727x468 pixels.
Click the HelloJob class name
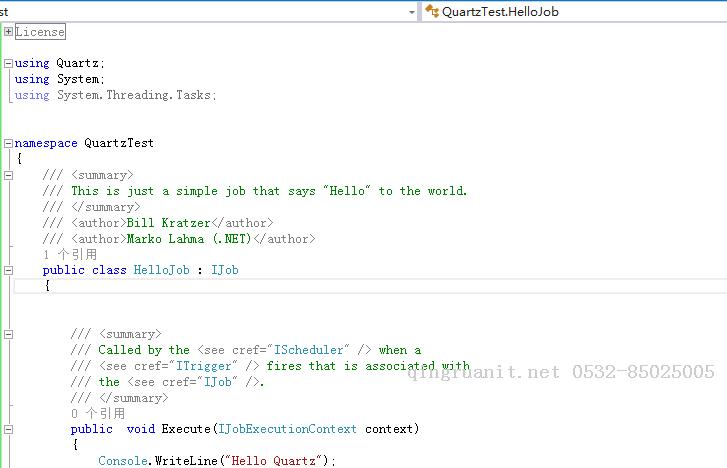[161, 270]
